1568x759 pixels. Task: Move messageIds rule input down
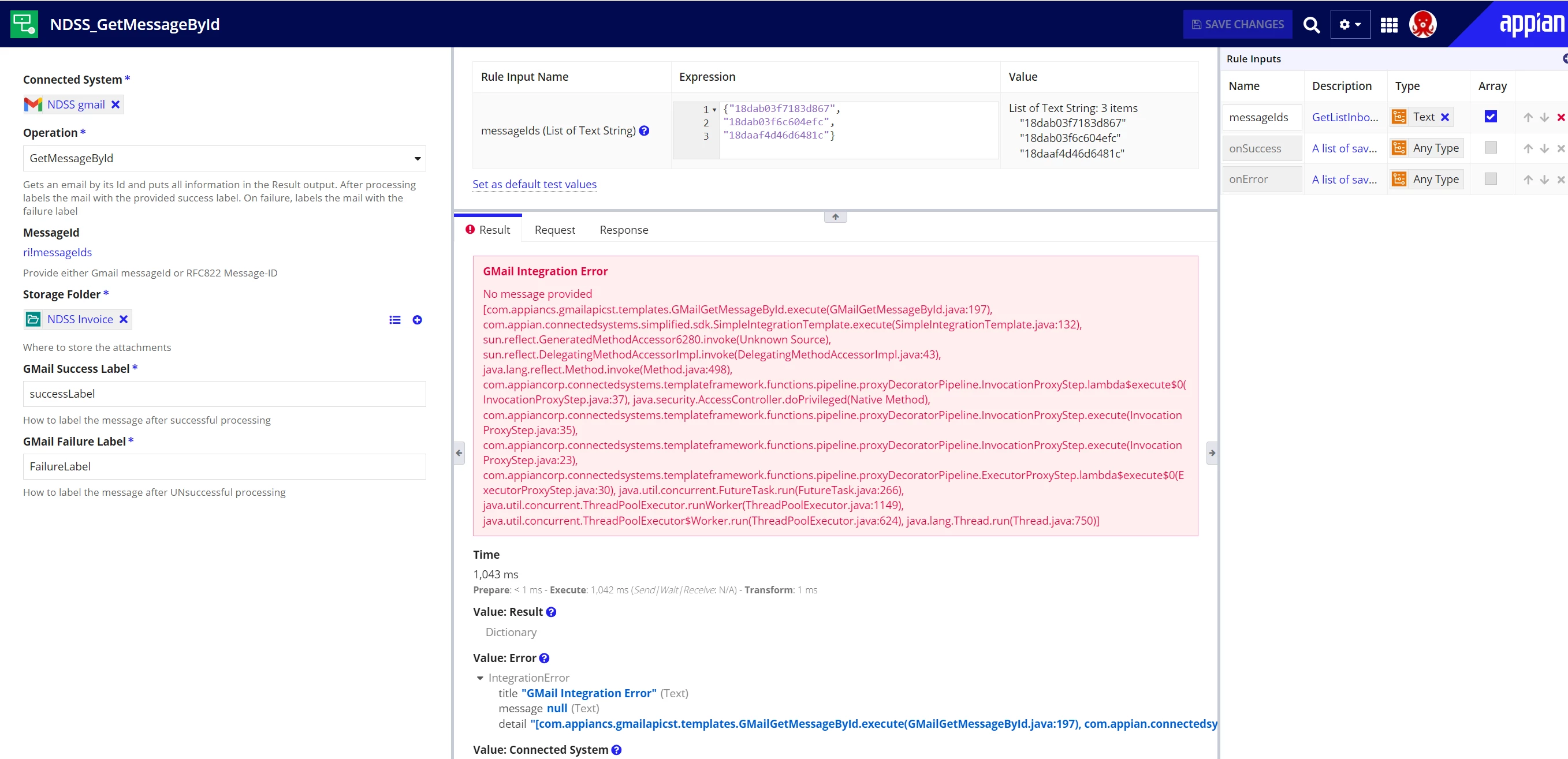1544,117
